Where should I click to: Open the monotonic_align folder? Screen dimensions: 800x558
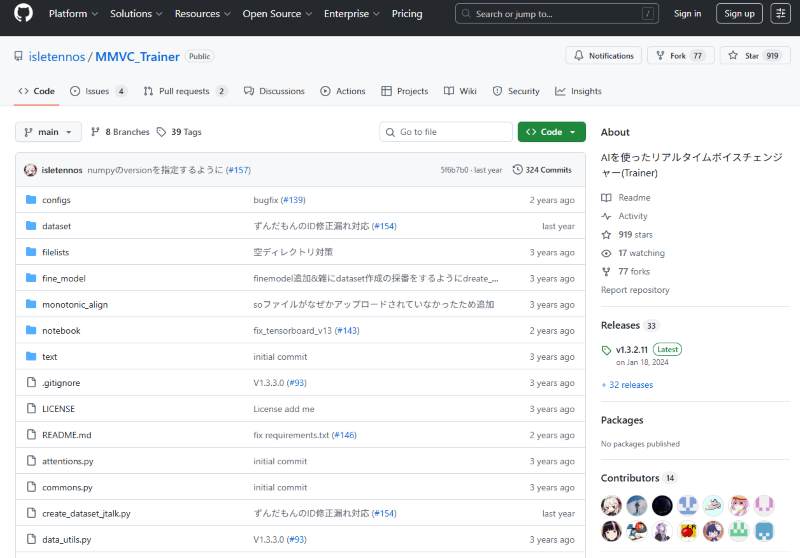(x=75, y=305)
